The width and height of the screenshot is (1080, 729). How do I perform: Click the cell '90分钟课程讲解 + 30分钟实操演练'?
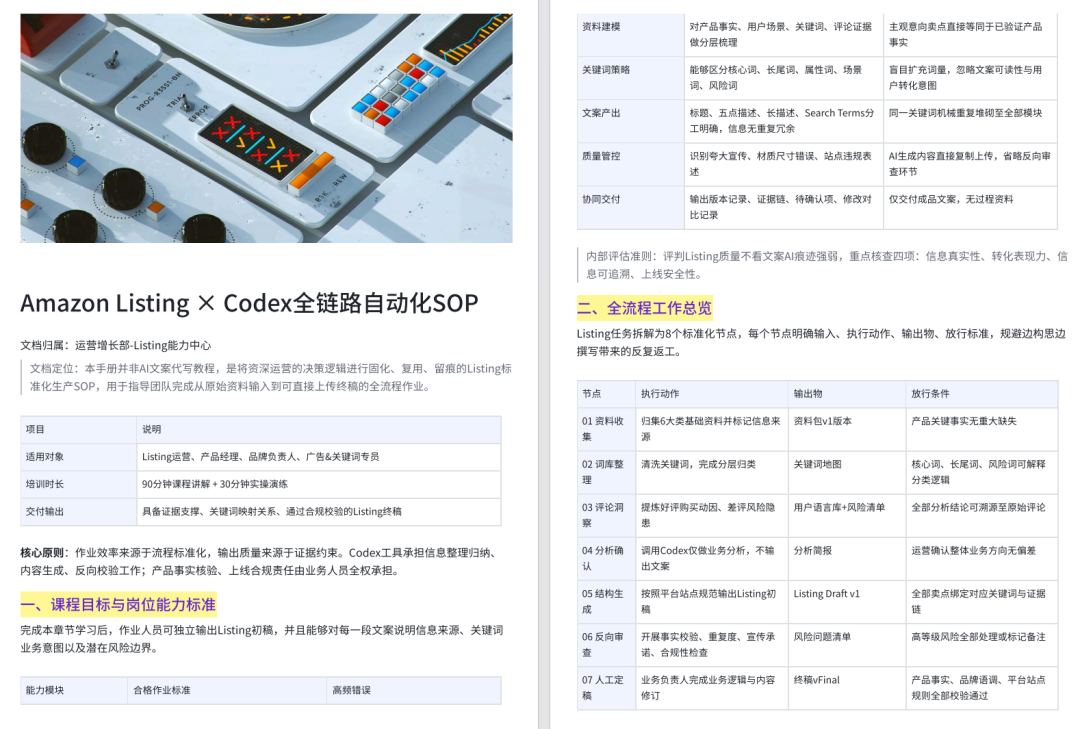coord(319,484)
